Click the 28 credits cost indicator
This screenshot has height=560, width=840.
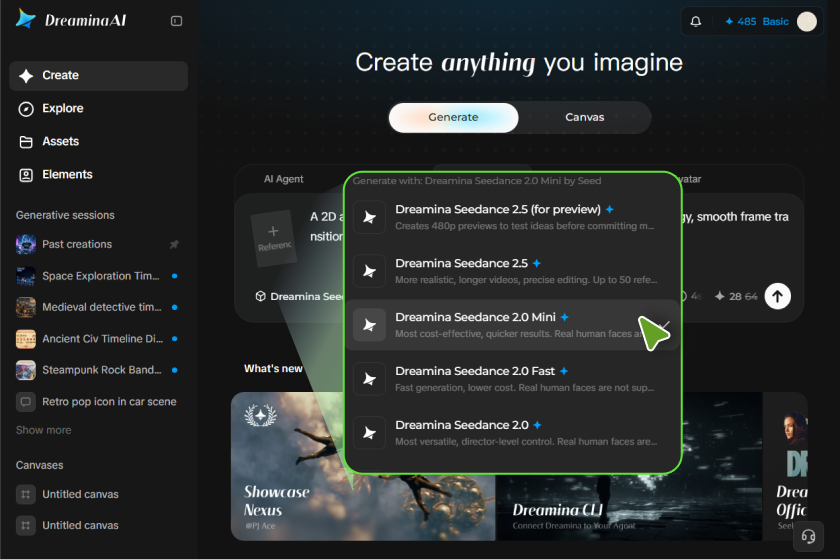coord(736,296)
